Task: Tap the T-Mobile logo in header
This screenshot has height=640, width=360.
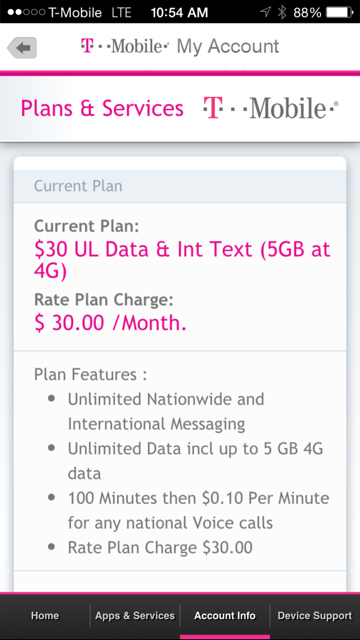Action: click(125, 46)
